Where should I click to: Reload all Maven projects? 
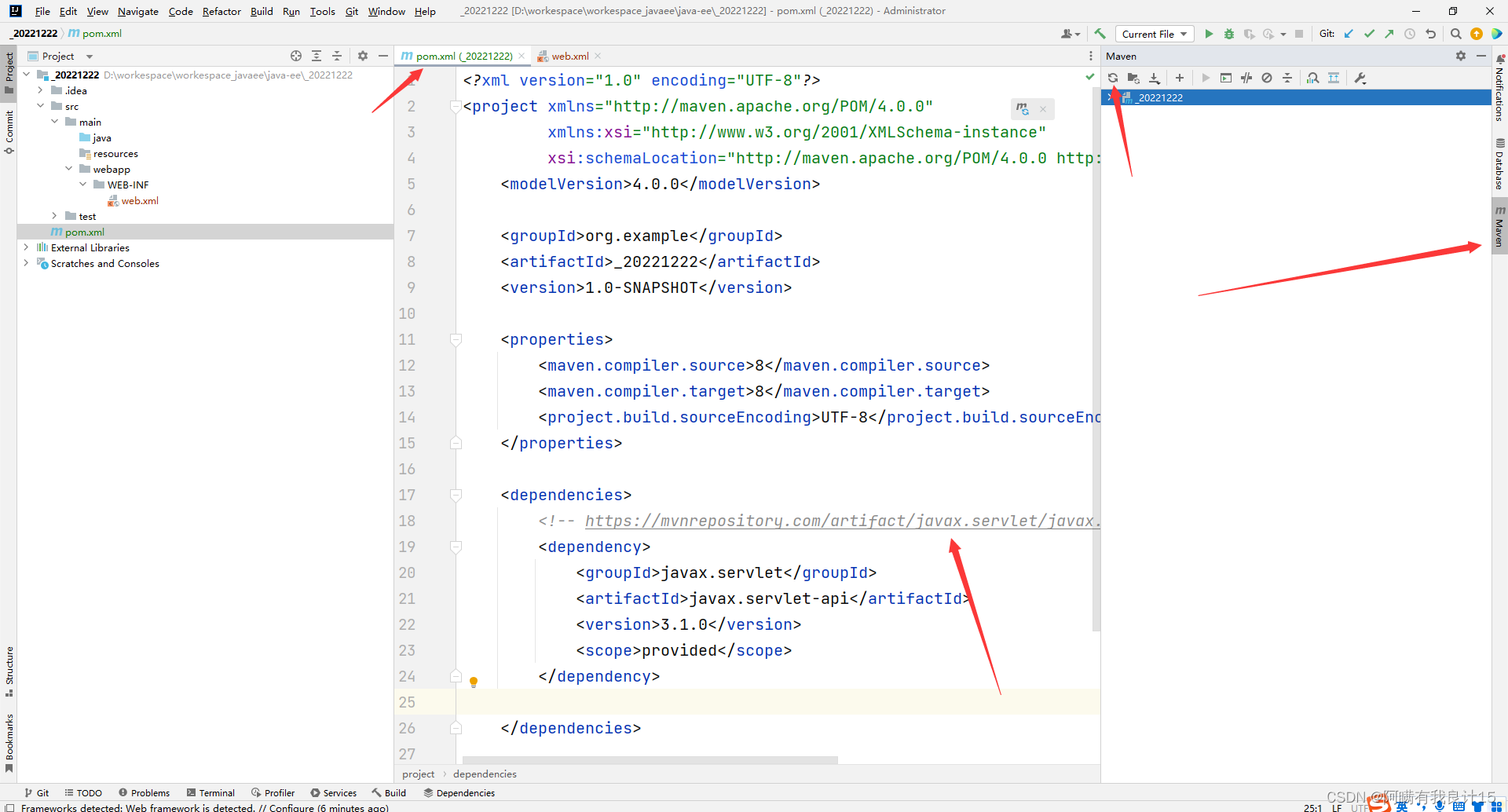[1113, 78]
